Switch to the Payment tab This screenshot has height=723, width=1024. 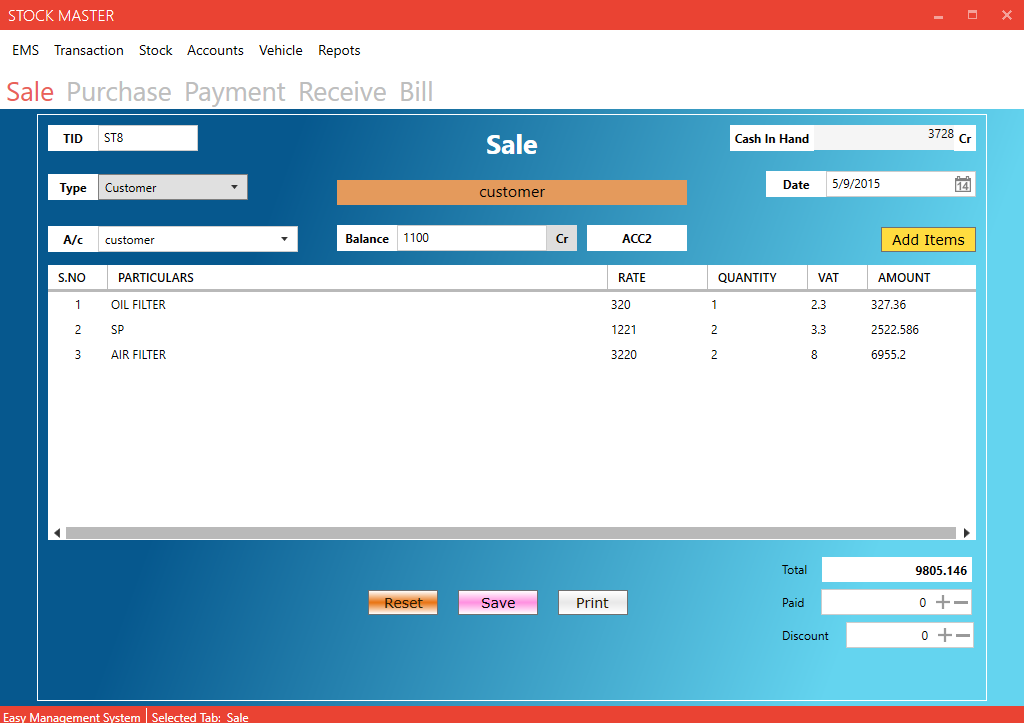tap(235, 92)
